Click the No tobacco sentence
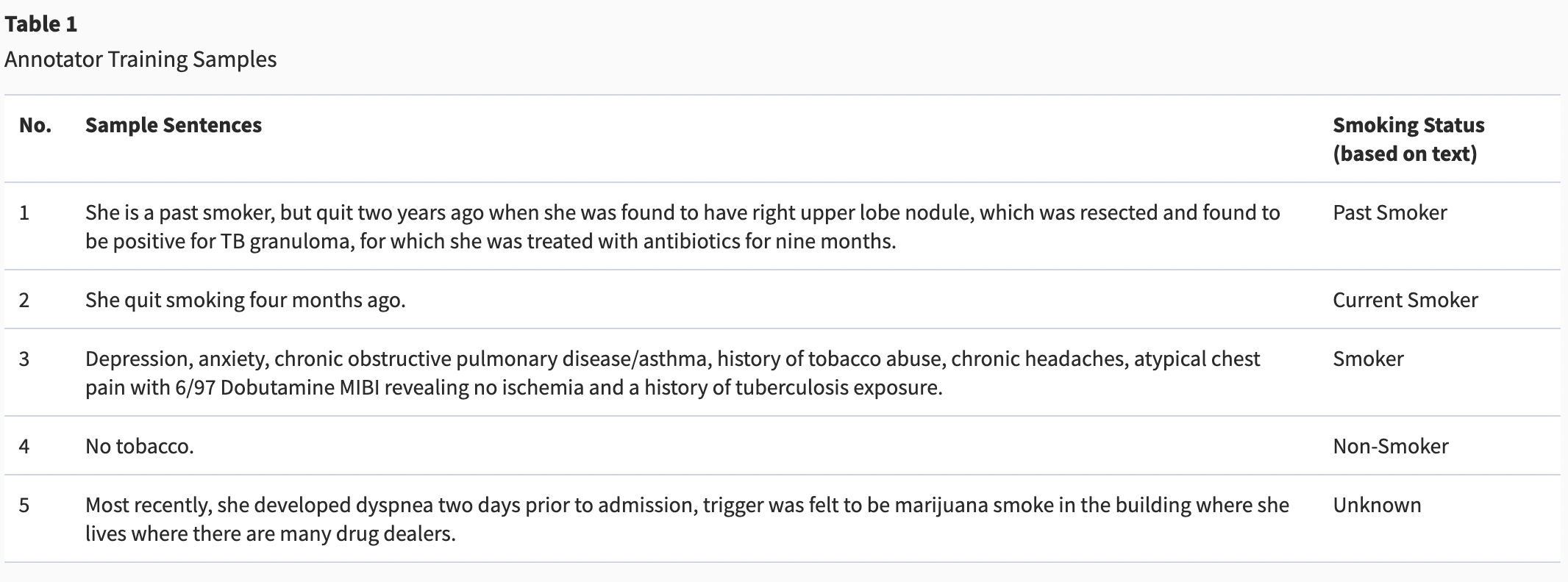 140,446
